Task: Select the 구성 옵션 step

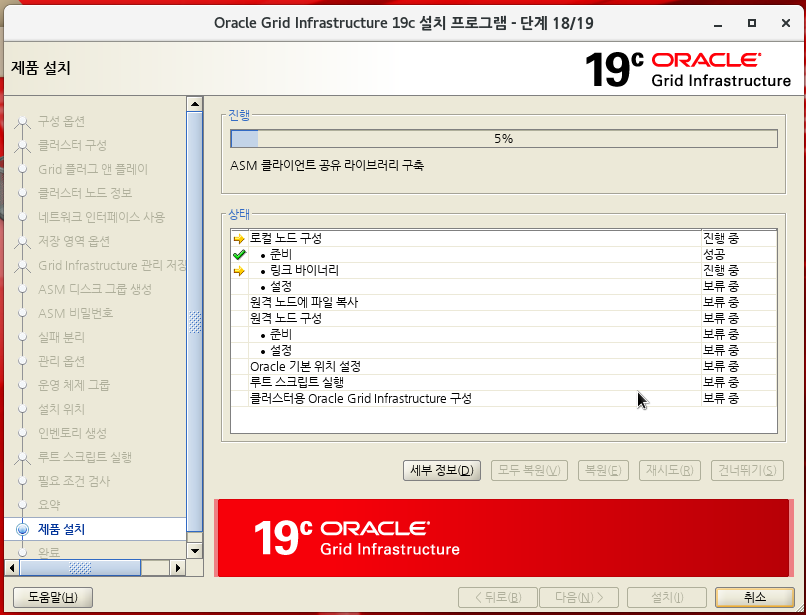Action: click(x=61, y=121)
